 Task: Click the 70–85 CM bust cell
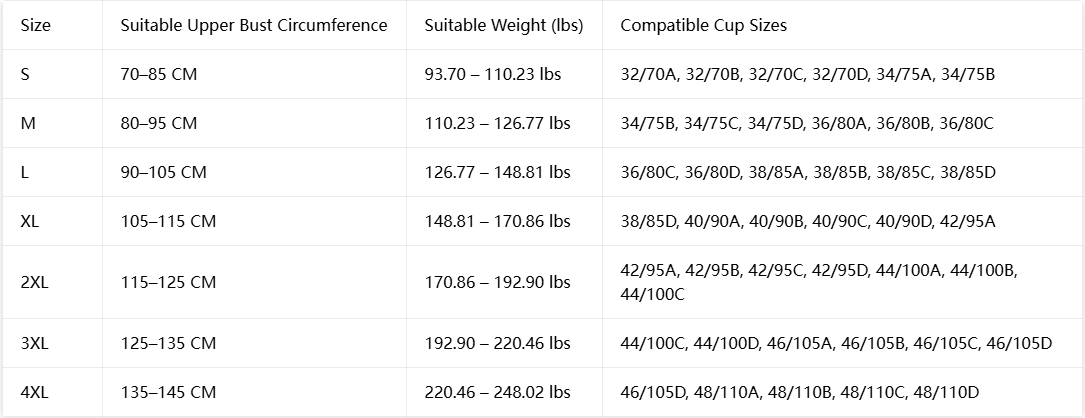click(x=159, y=74)
